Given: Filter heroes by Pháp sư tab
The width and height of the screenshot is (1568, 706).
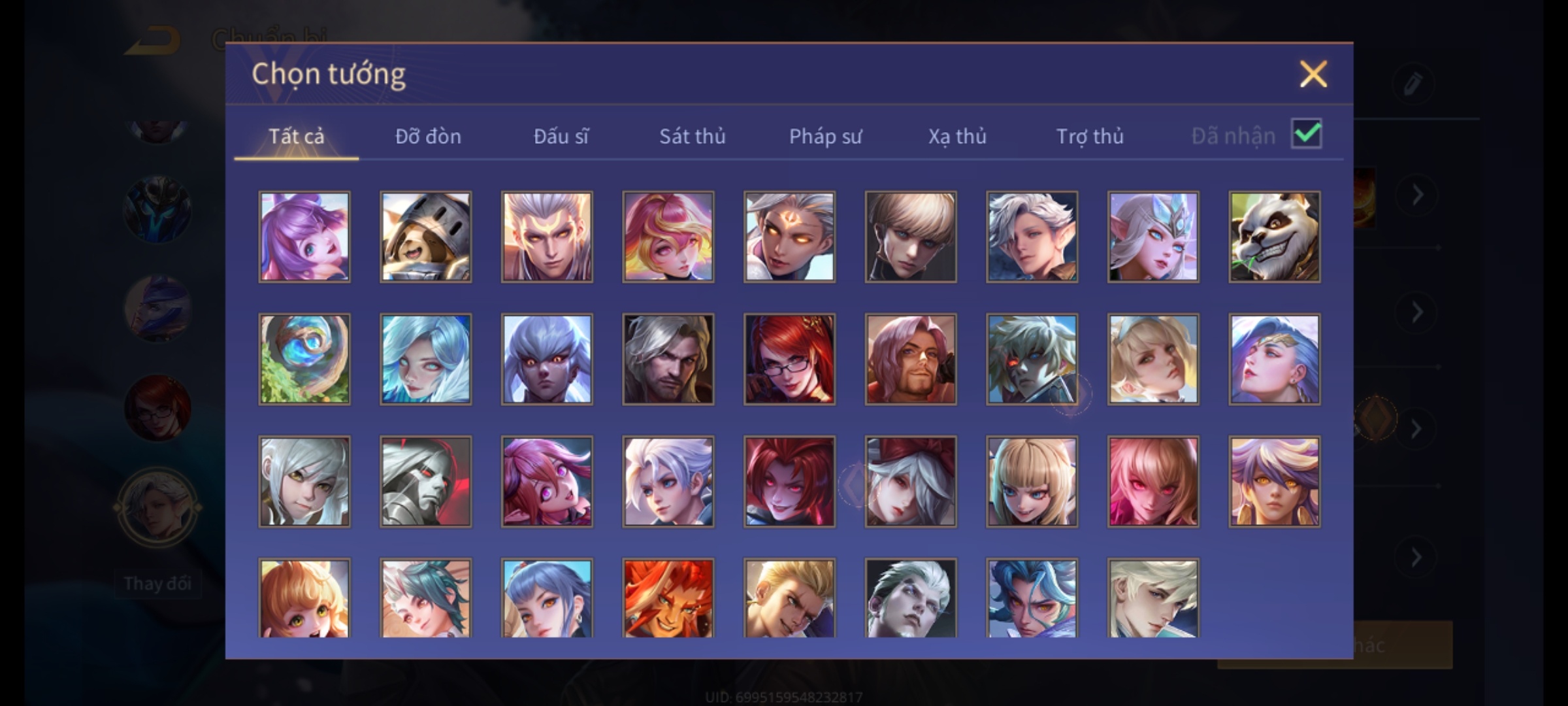Looking at the screenshot, I should 825,136.
